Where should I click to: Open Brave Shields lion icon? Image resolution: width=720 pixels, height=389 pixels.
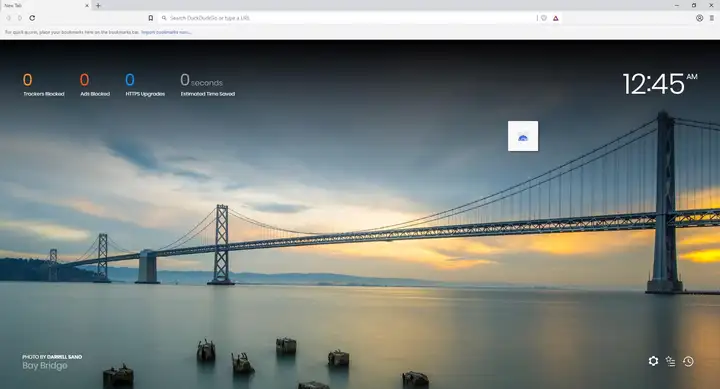point(544,18)
